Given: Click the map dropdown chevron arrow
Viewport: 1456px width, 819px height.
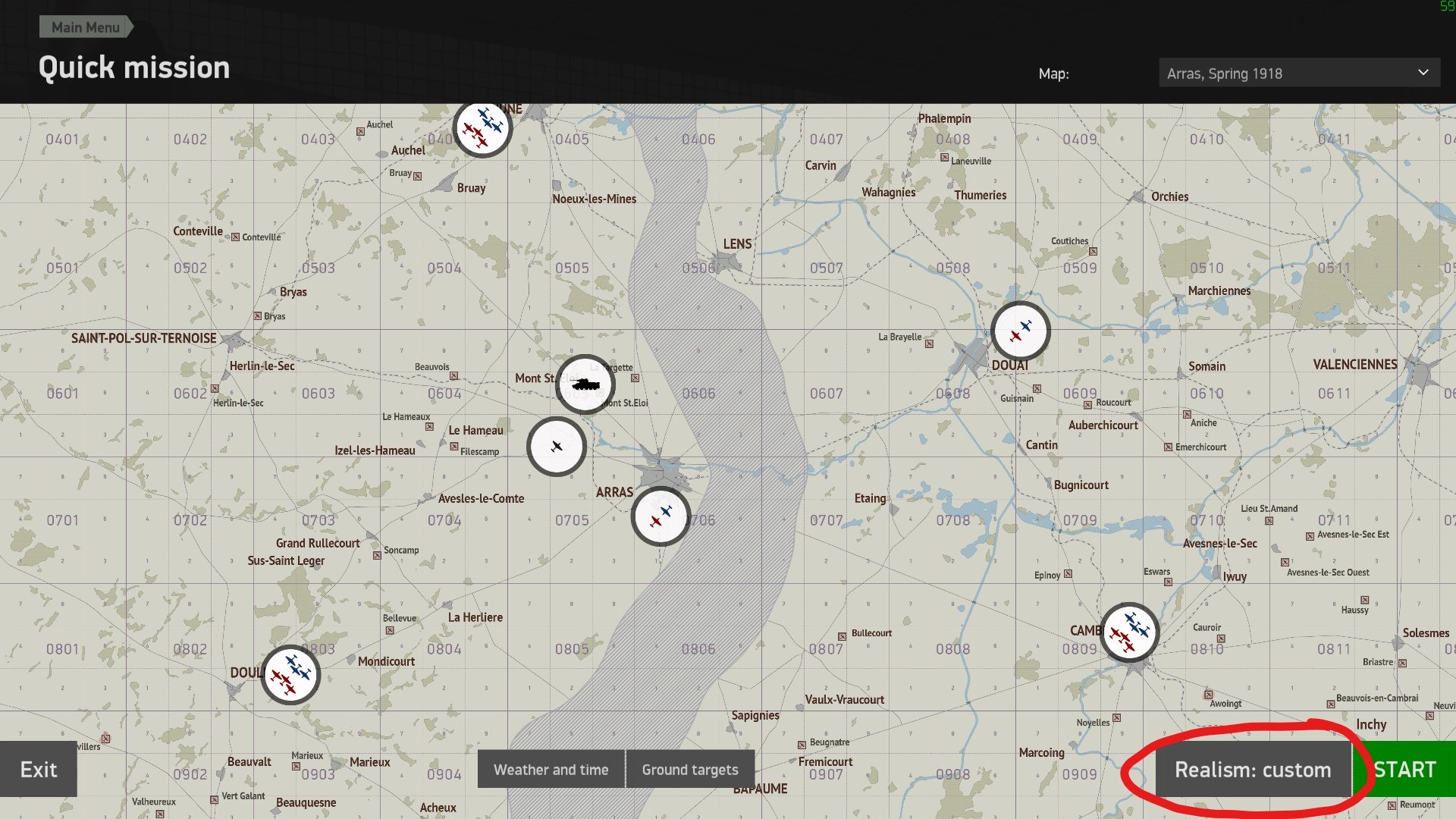Looking at the screenshot, I should pyautogui.click(x=1423, y=73).
